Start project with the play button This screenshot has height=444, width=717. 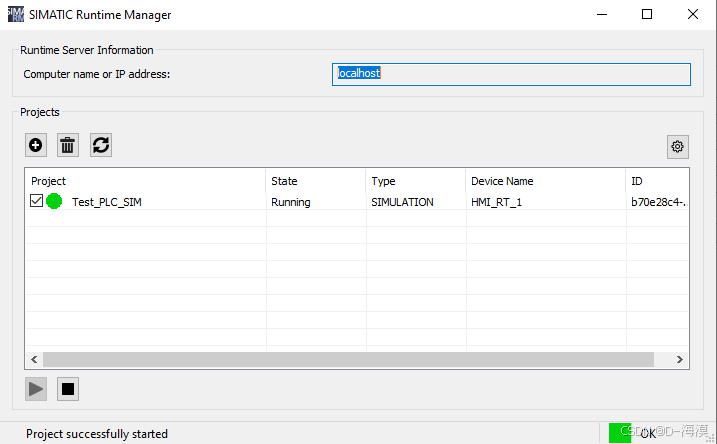pyautogui.click(x=36, y=389)
